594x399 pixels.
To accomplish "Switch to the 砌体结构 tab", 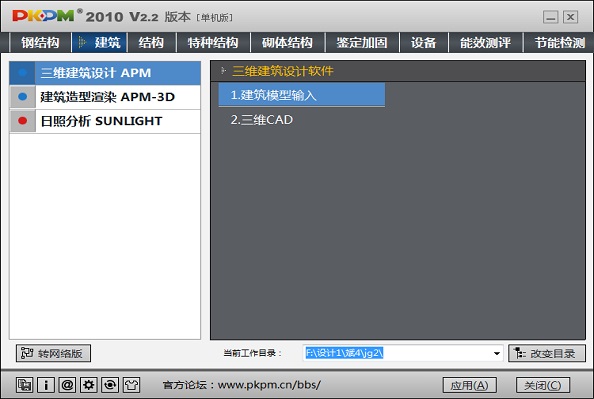I will (288, 42).
